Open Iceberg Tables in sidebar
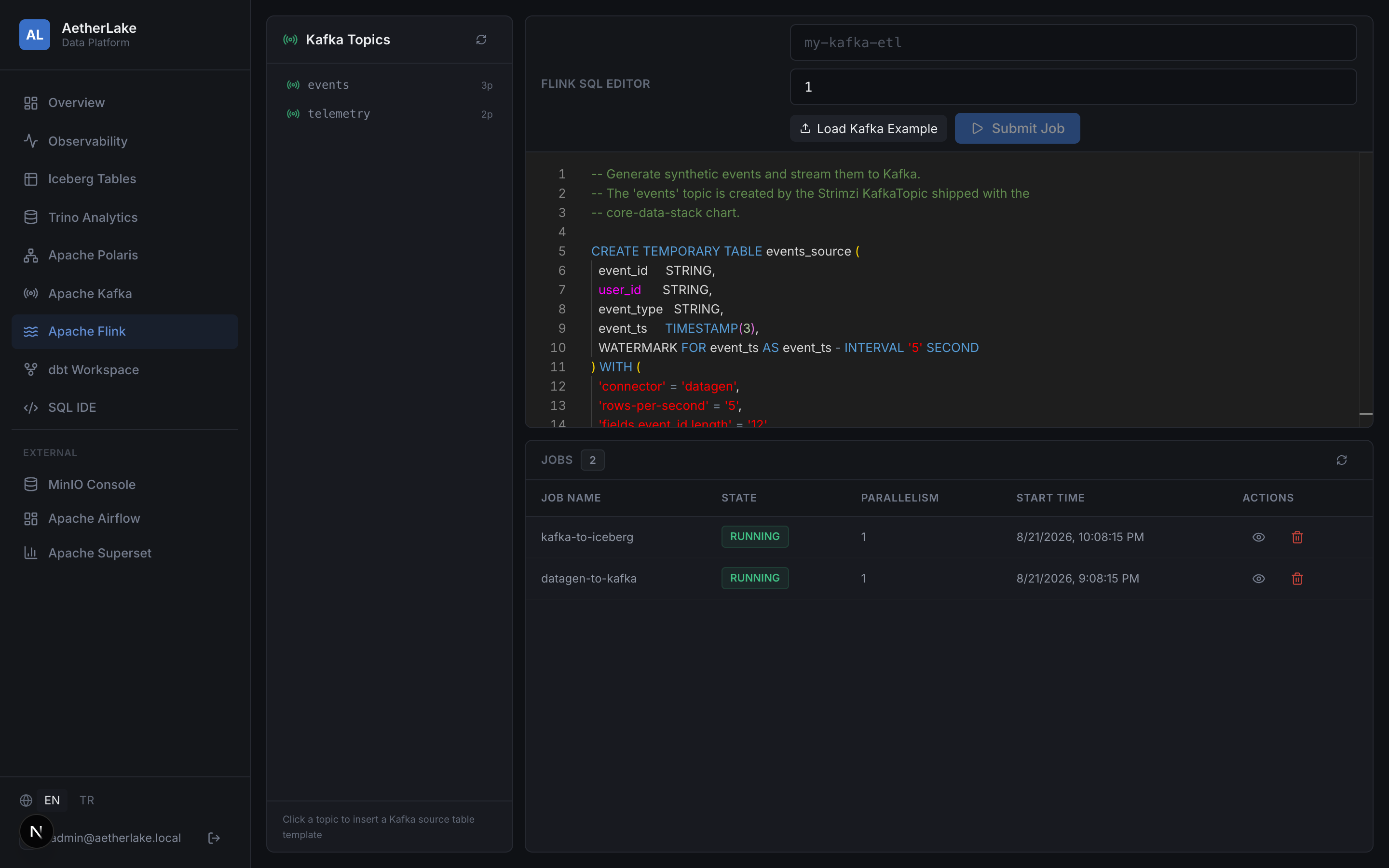This screenshot has height=868, width=1389. click(124, 179)
